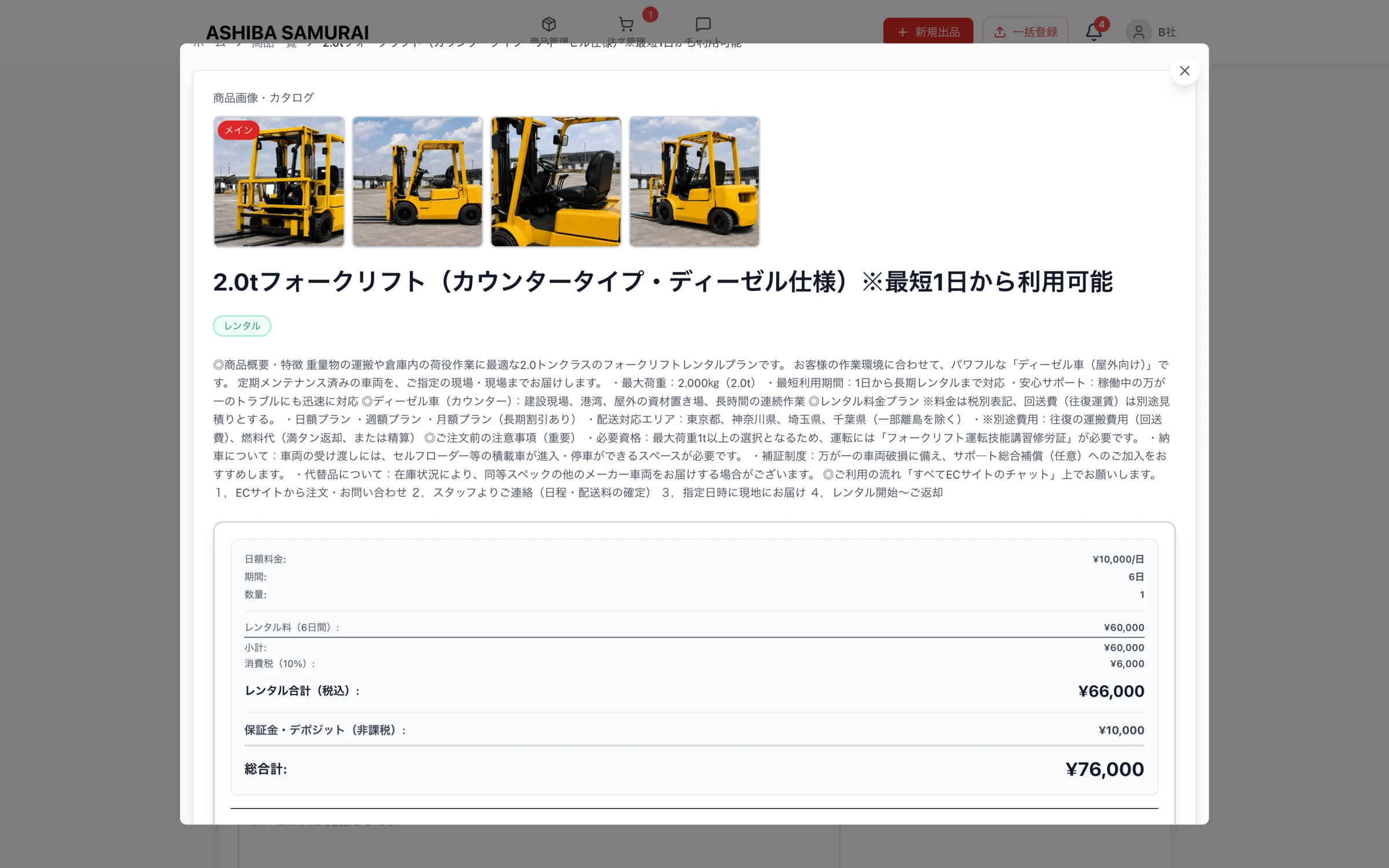Click the ¥76,000 総合計 amount
Viewport: 1389px width, 868px height.
coord(1104,769)
